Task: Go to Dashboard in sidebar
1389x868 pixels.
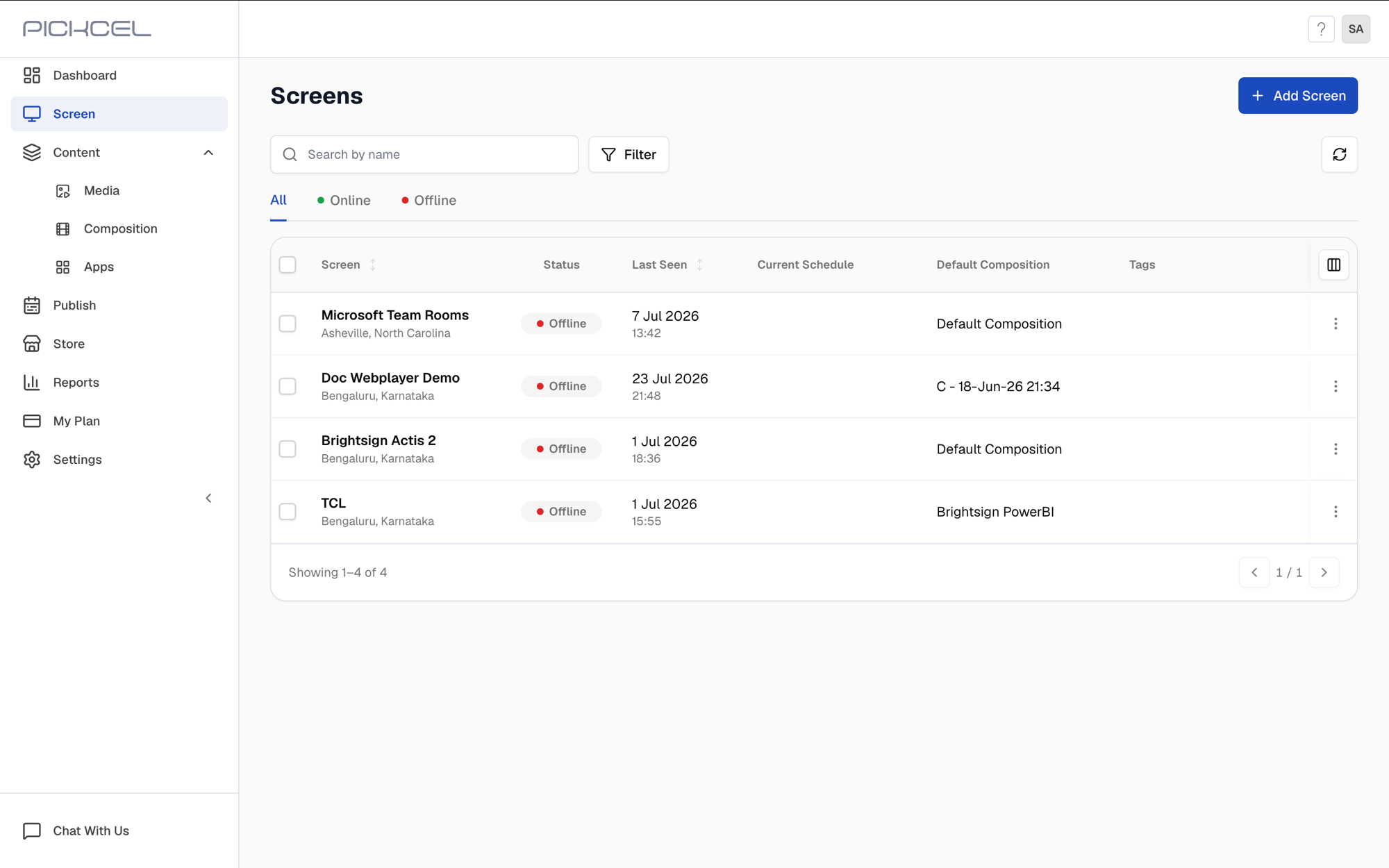Action: [119, 75]
